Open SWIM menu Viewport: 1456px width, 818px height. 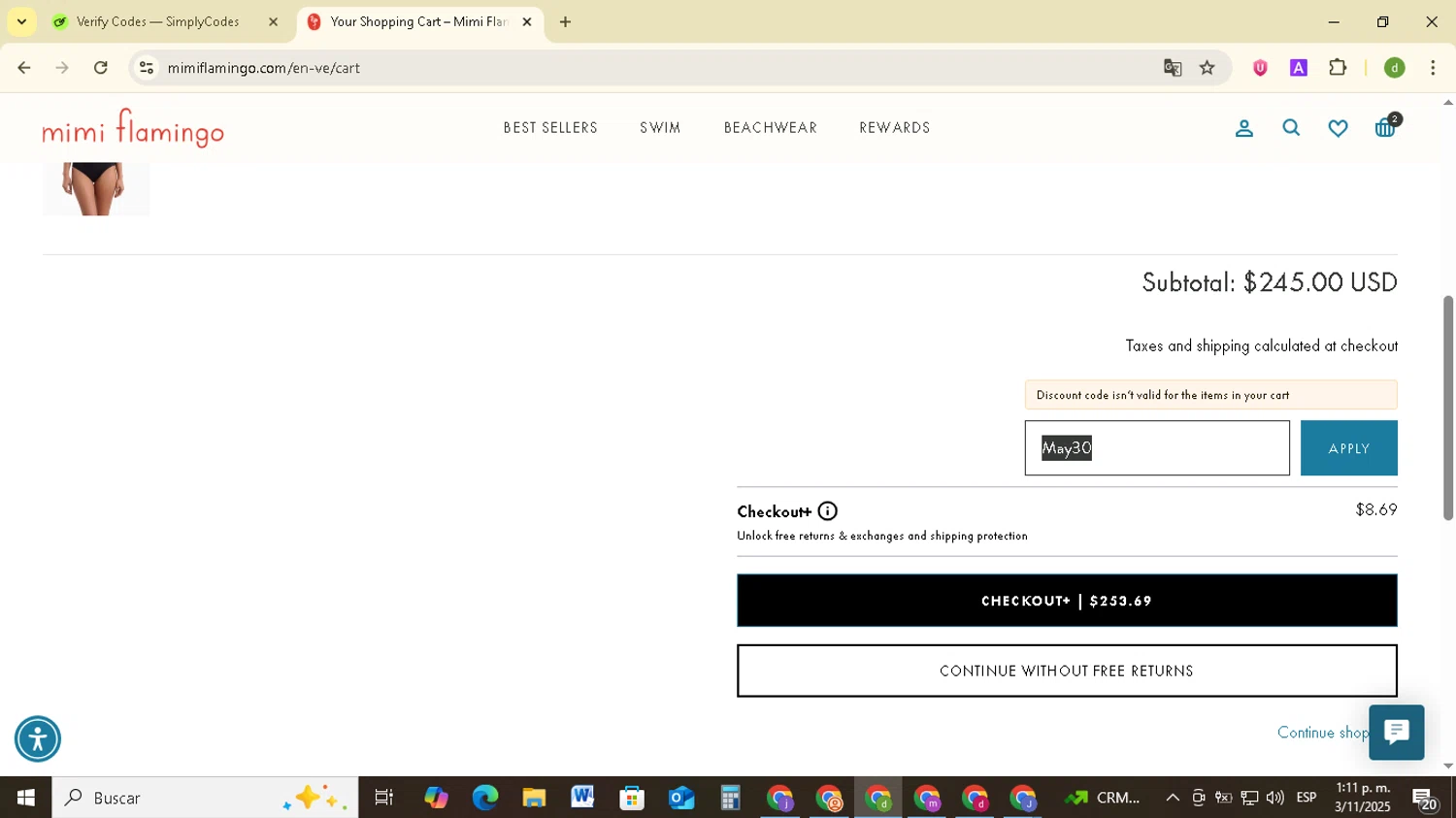(660, 128)
